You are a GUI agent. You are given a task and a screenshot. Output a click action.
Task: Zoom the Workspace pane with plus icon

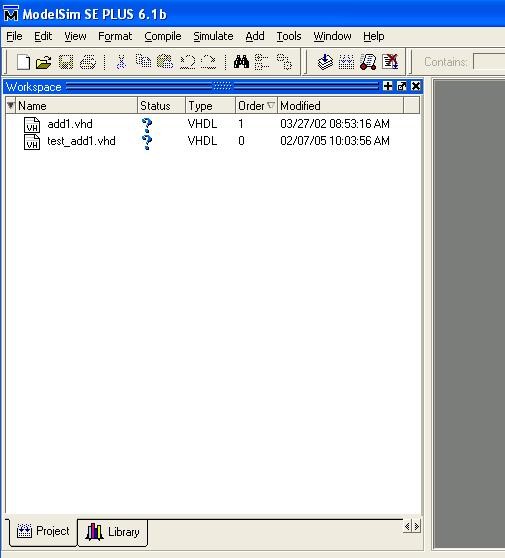[x=388, y=86]
